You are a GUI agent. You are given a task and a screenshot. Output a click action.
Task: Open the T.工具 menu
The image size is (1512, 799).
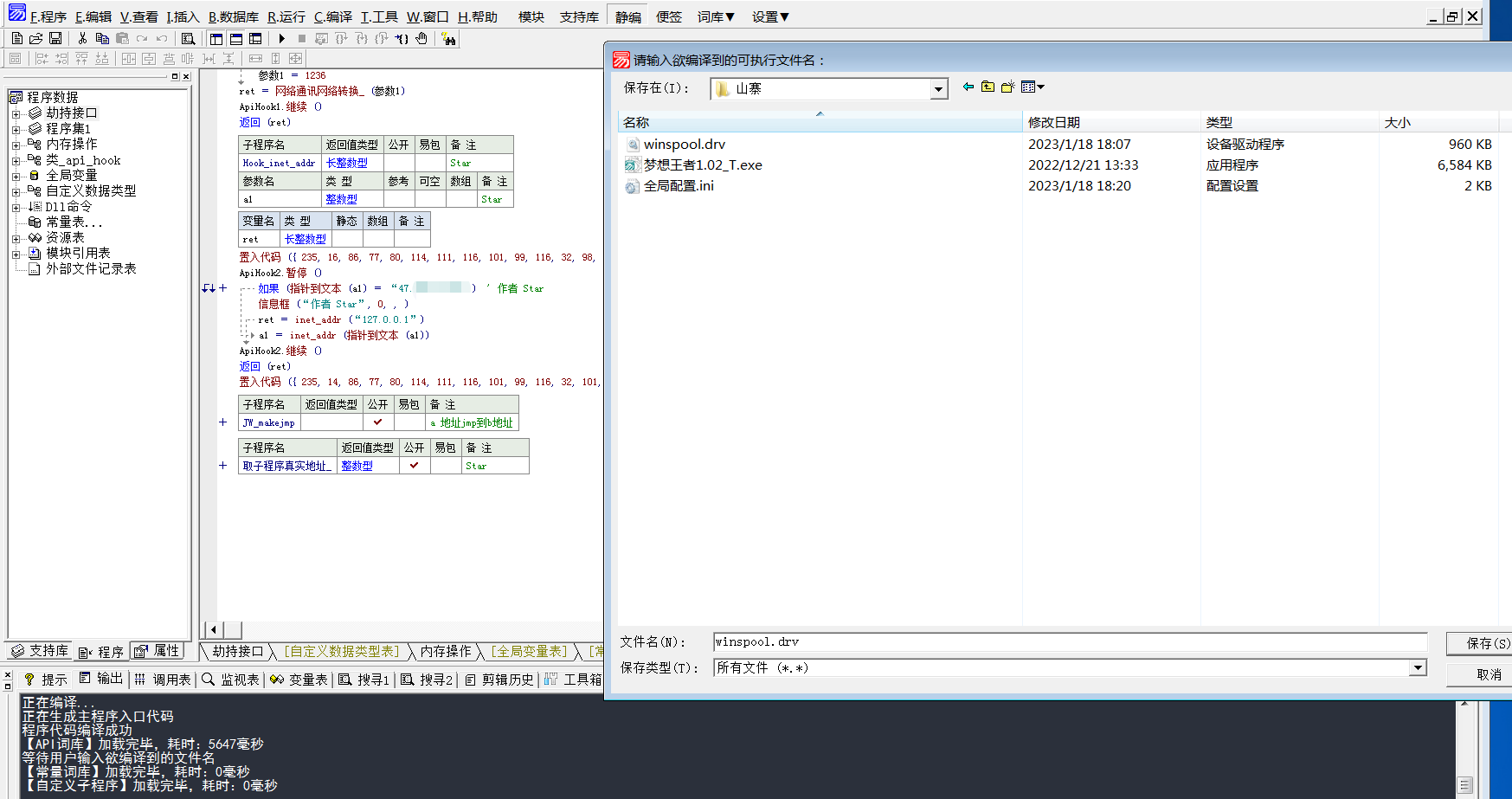379,16
